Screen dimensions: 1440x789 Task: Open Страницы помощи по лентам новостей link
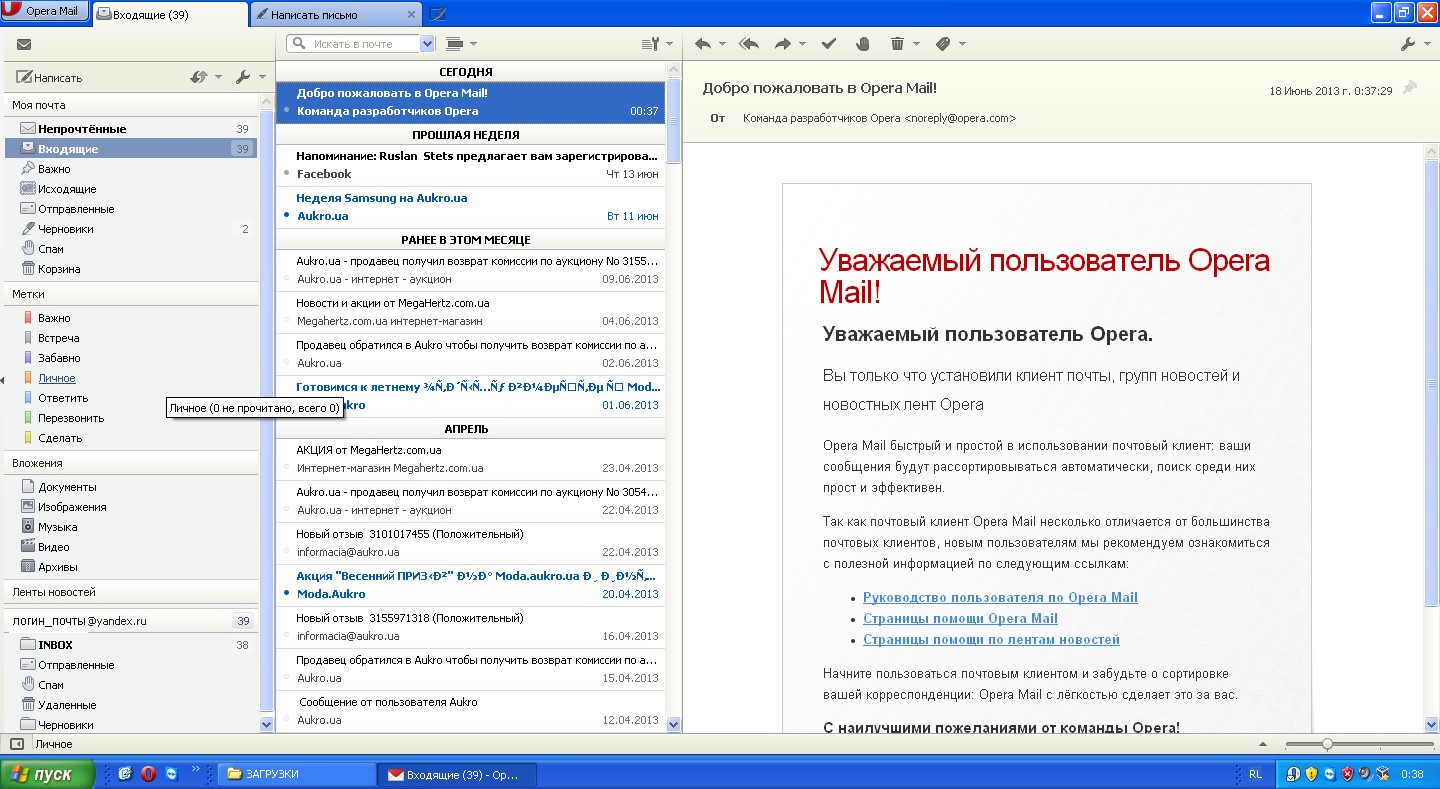click(991, 639)
